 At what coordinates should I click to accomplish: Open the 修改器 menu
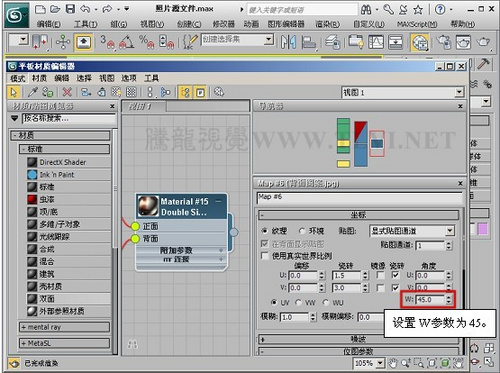(224, 24)
